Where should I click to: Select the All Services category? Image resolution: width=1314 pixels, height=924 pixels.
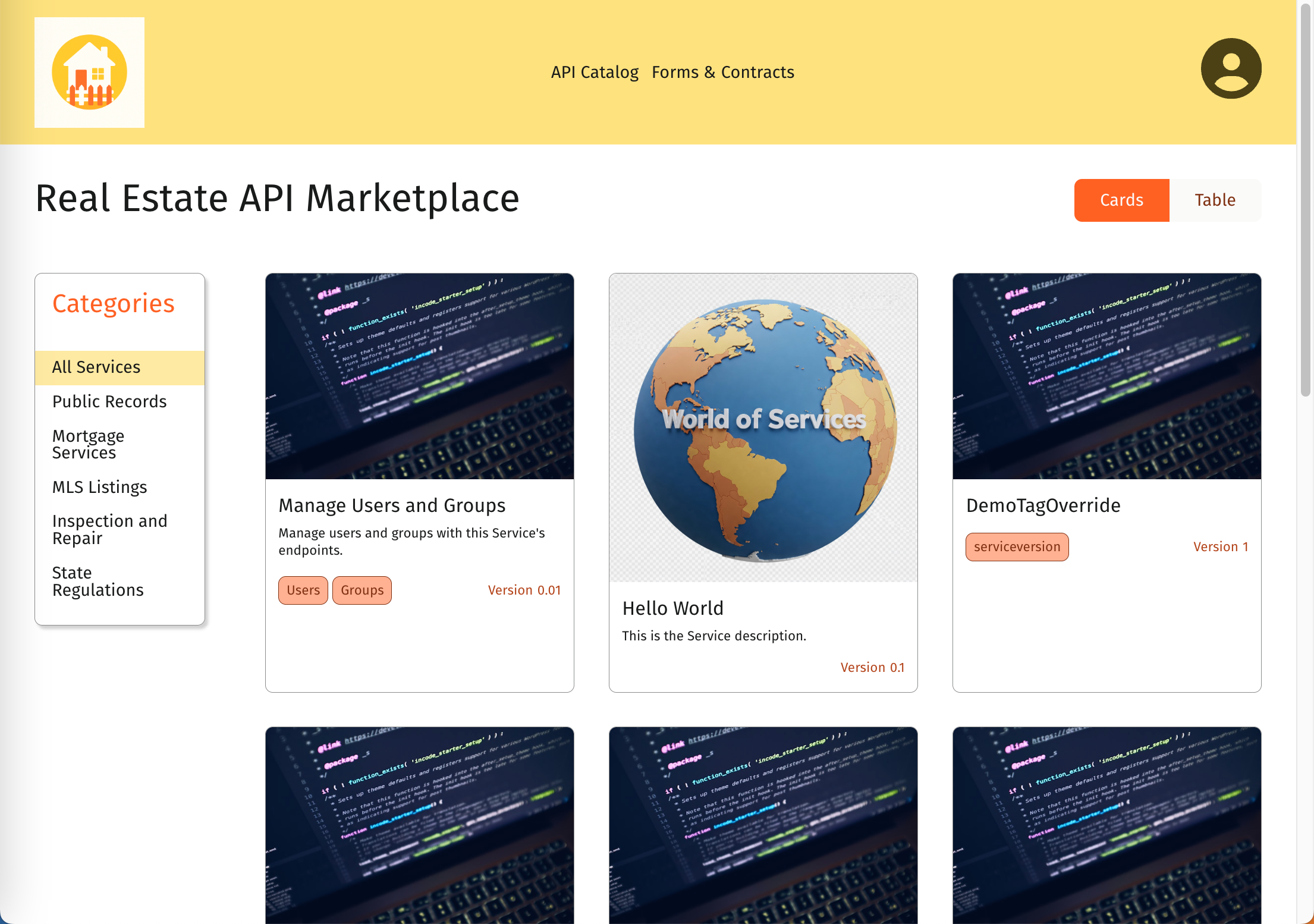tap(96, 367)
